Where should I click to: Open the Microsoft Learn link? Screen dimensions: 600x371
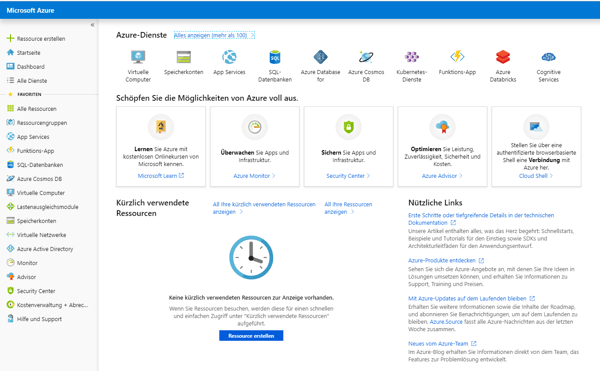(x=161, y=176)
